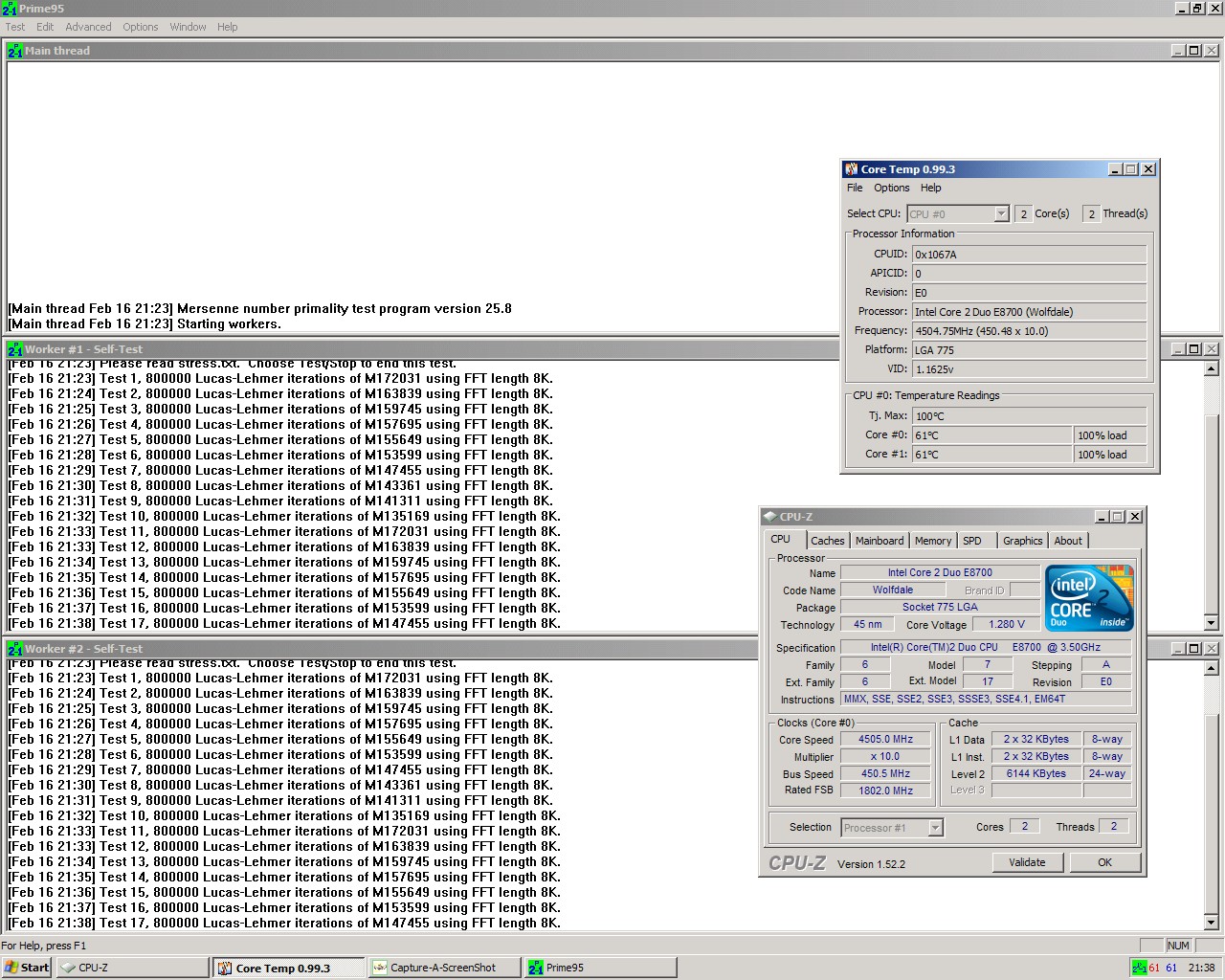The width and height of the screenshot is (1225, 980).
Task: Click the Level 2 cache value 6144 KBytes
Action: click(x=1036, y=773)
